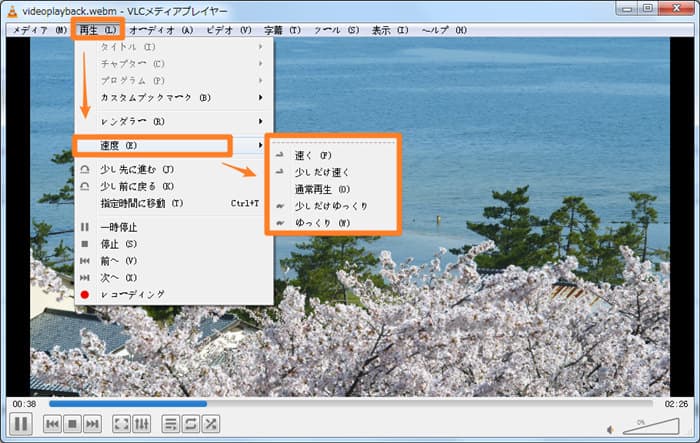This screenshot has height=443, width=700.
Task: Open the 字幕 menu
Action: pos(282,30)
